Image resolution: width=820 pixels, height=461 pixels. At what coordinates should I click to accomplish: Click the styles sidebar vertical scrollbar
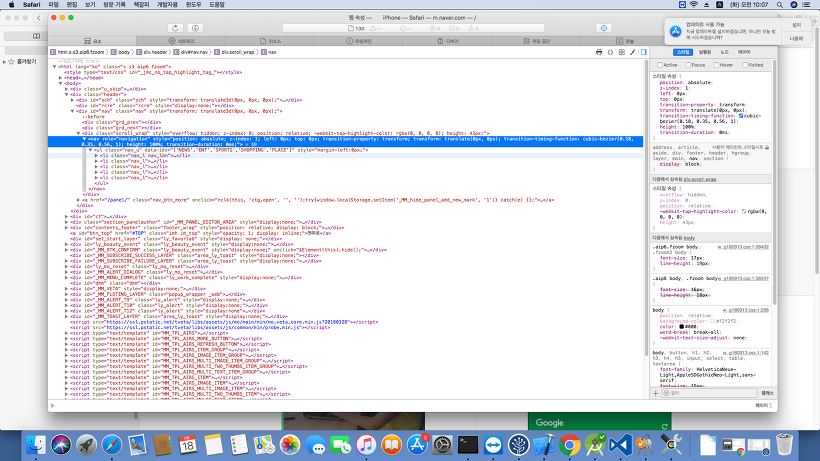[x=774, y=183]
